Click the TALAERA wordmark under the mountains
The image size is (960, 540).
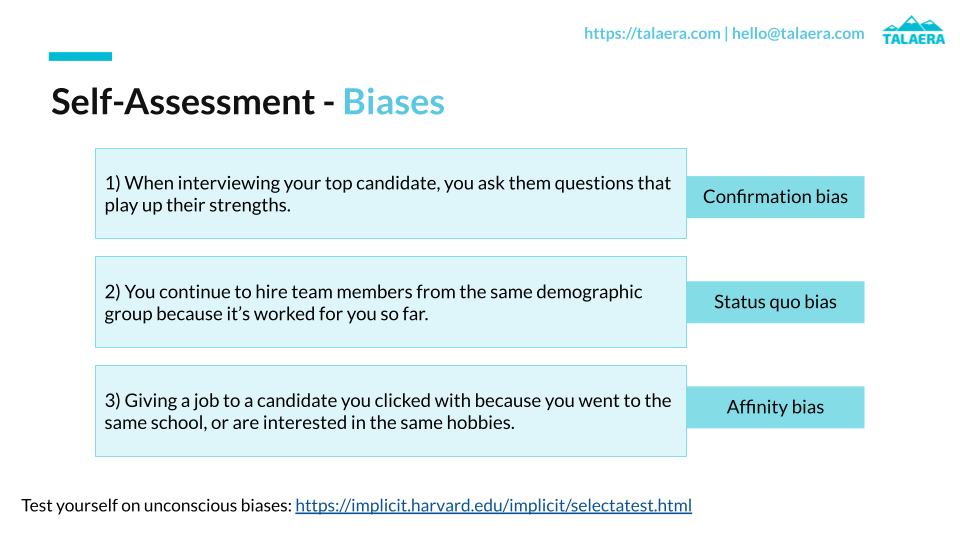913,39
